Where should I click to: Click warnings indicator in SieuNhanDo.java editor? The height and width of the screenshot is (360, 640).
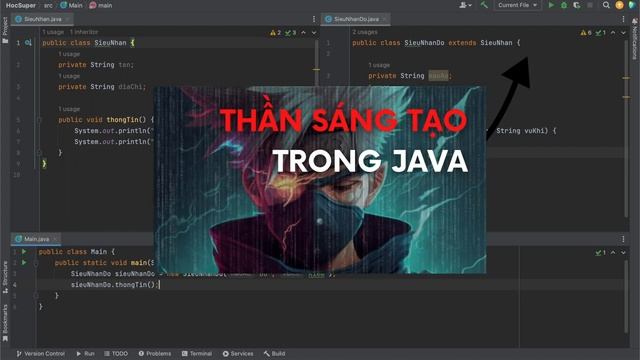(x=586, y=33)
